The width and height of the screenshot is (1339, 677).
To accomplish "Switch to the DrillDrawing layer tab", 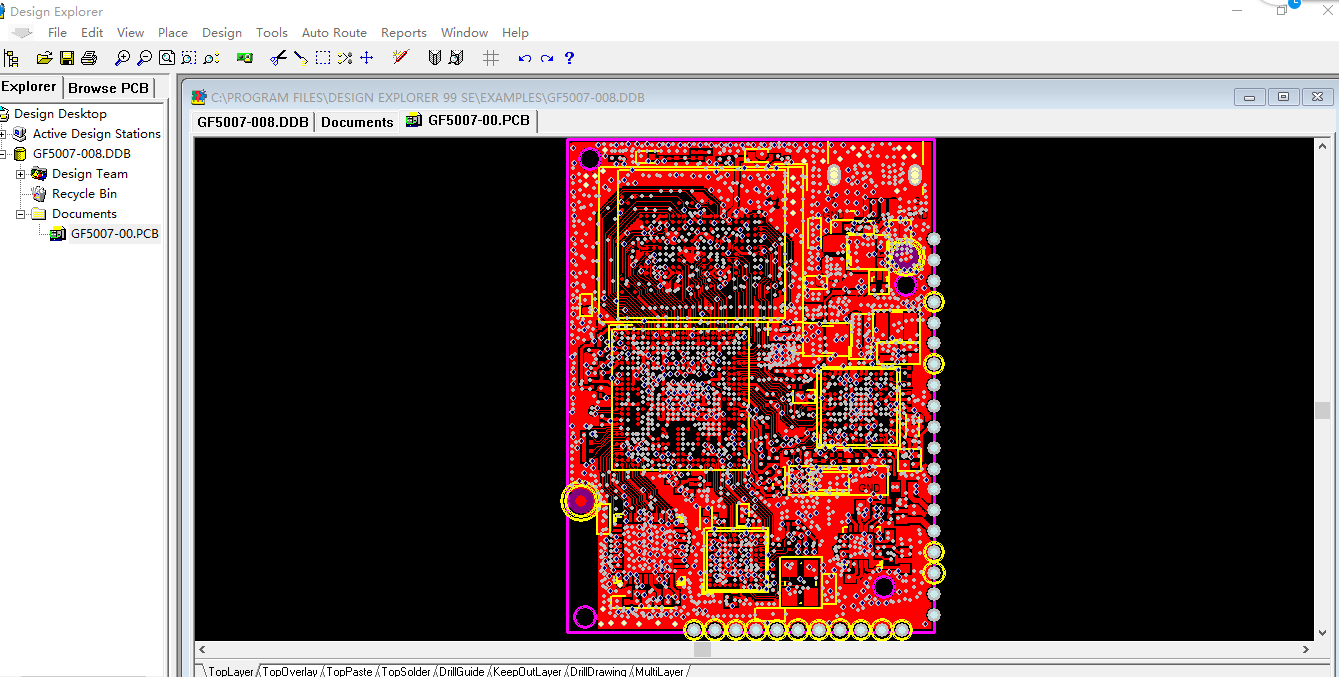I will click(x=598, y=671).
